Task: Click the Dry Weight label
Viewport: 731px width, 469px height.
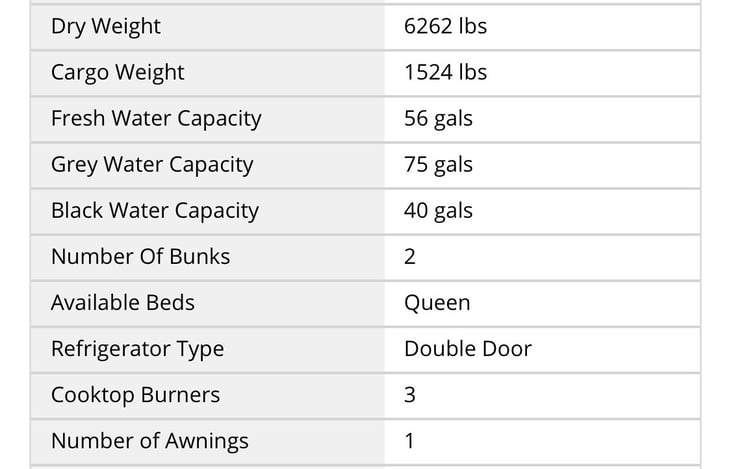Action: 106,27
